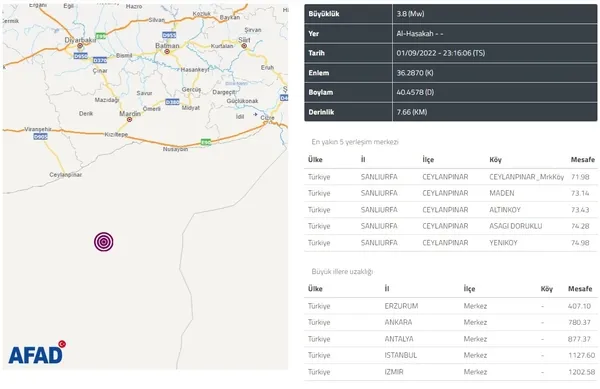Click 'En yakın 5 yerleşim merkezi' heading
The image size is (600, 389).
pos(355,142)
